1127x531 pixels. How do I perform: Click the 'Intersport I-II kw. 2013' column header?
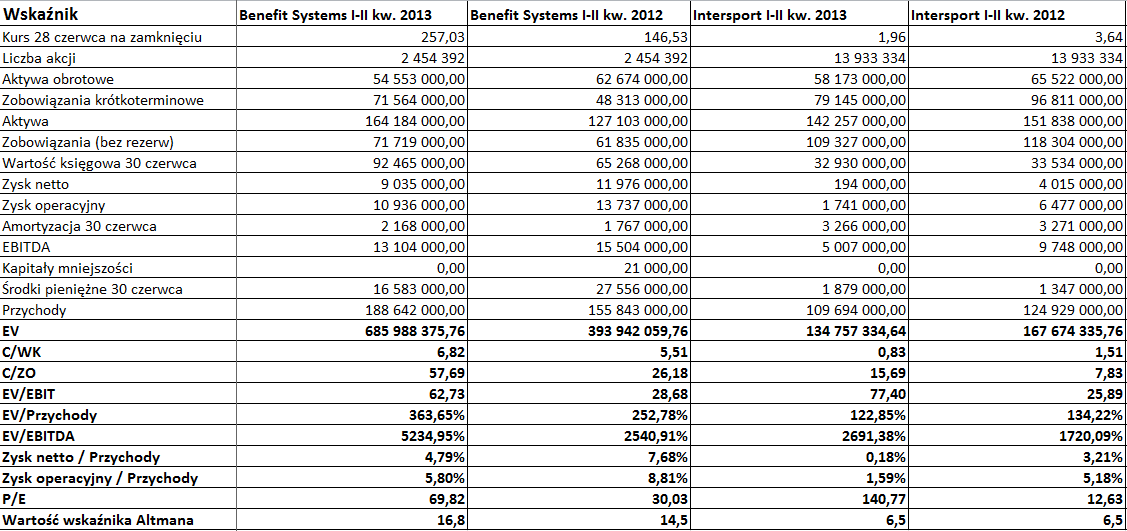(x=798, y=14)
